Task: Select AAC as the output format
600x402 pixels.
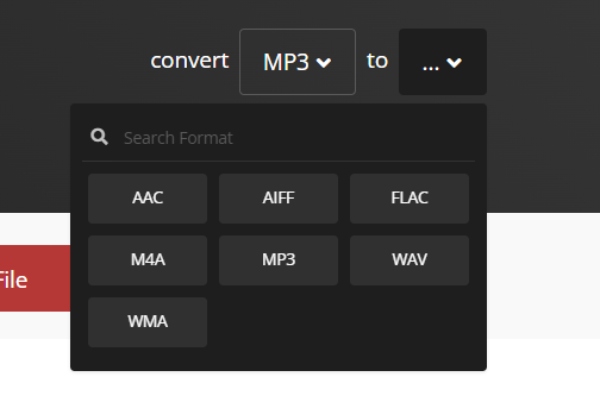Action: (148, 198)
